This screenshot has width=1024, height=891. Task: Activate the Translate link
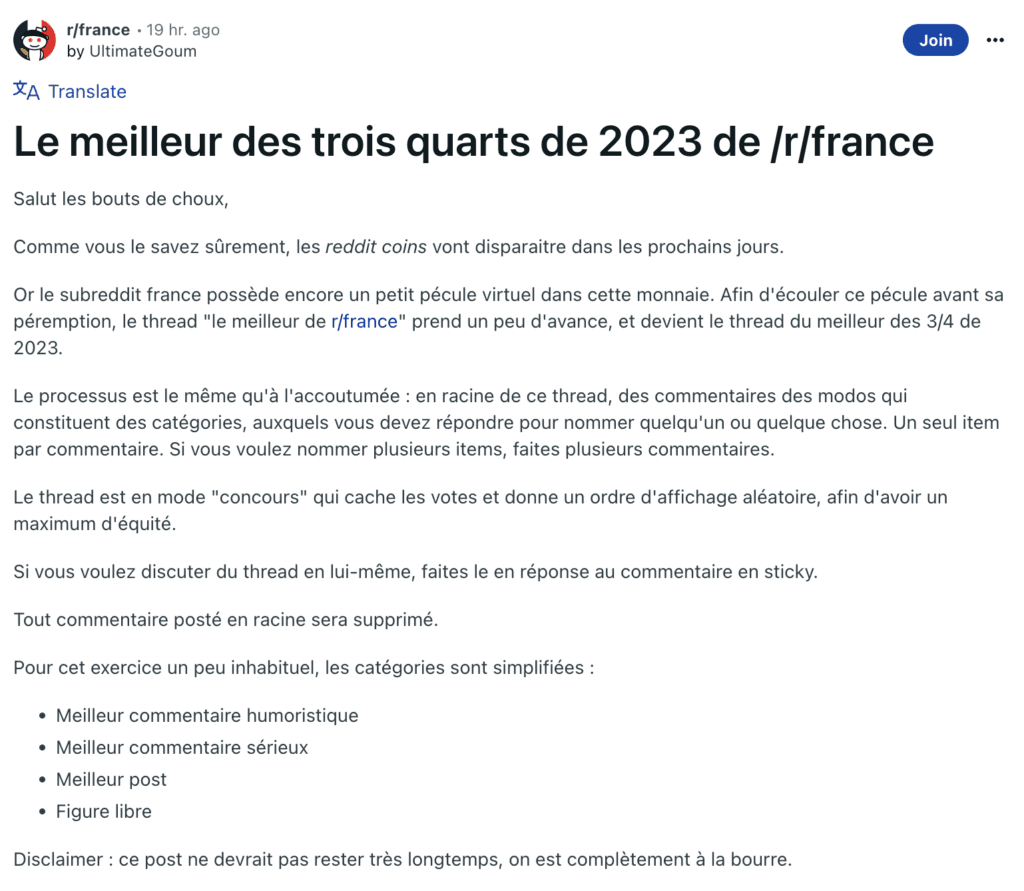87,91
